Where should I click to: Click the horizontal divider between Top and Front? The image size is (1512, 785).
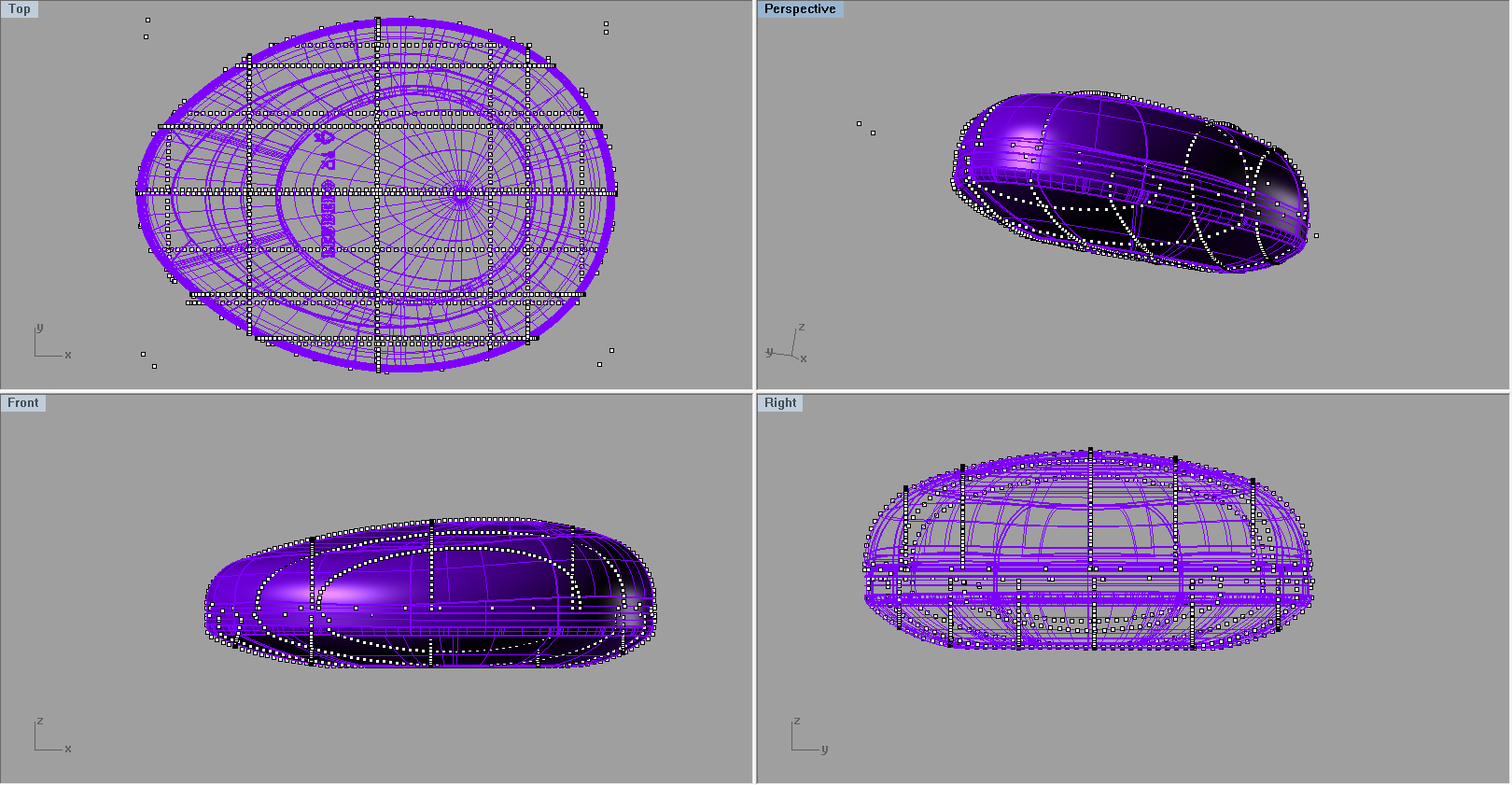(x=373, y=391)
